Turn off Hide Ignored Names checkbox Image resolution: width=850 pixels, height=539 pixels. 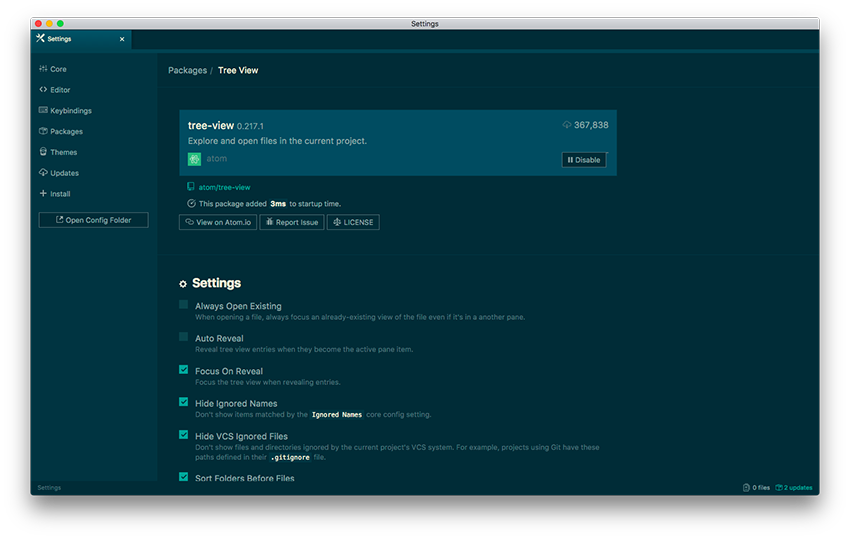click(x=184, y=402)
